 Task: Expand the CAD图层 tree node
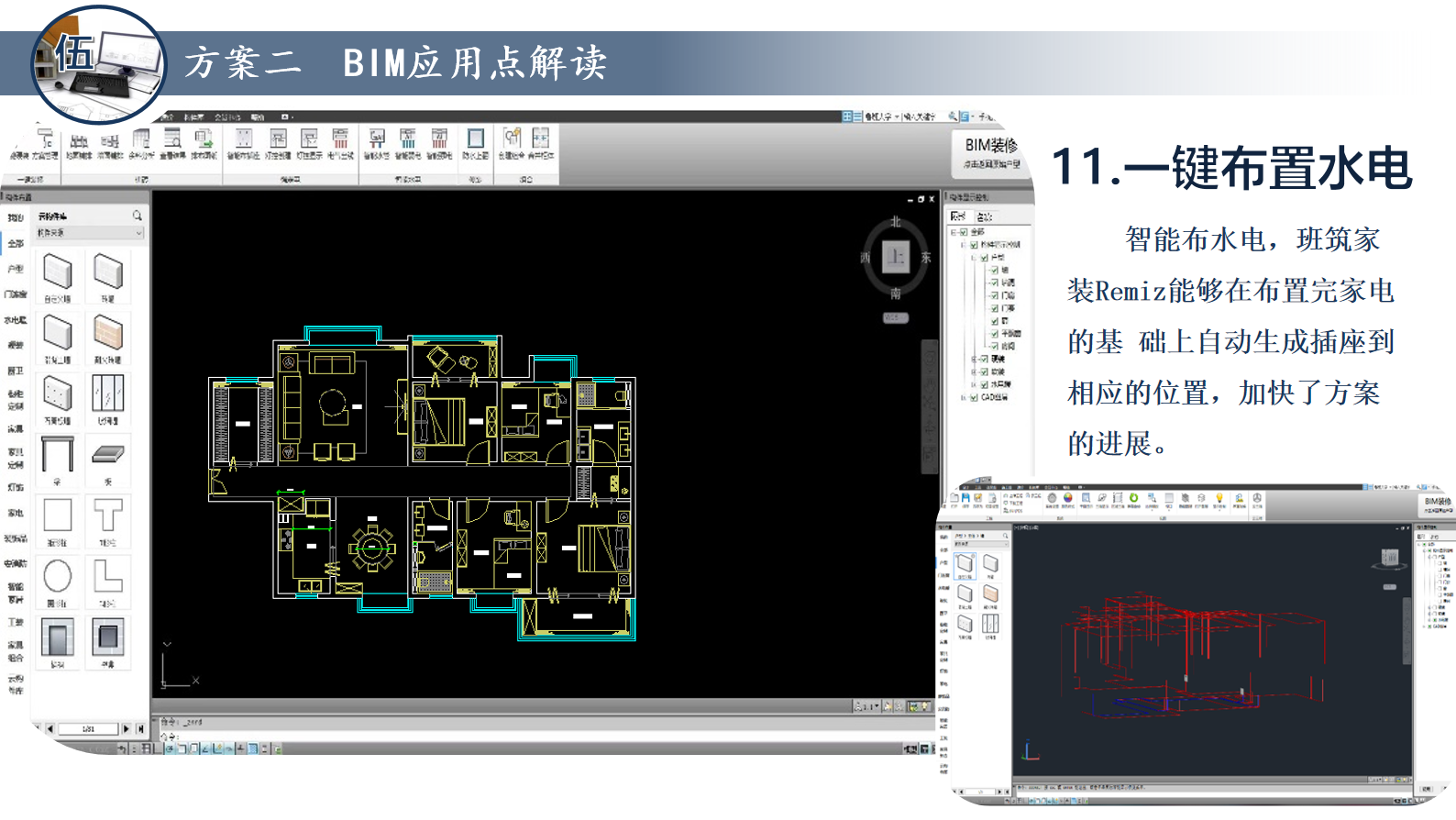tap(963, 397)
